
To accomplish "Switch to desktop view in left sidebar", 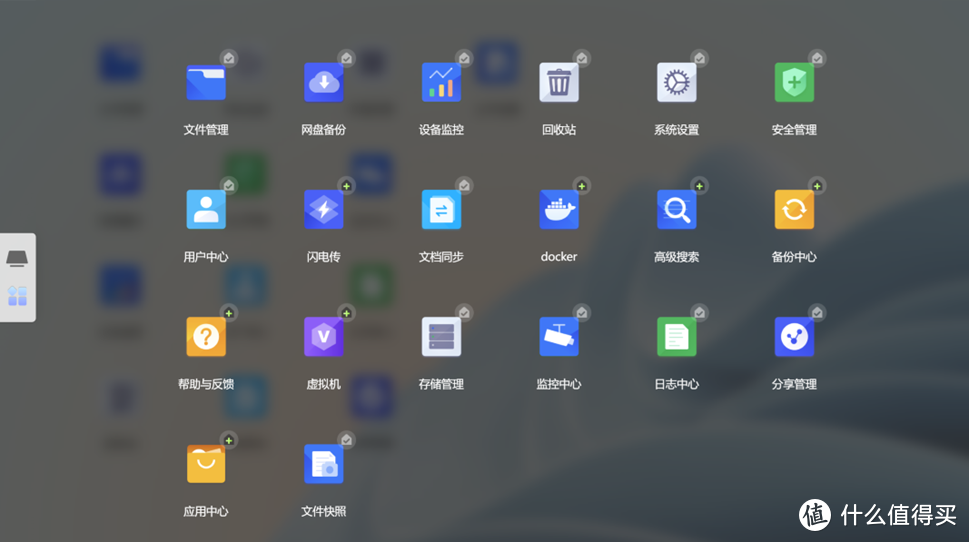I will (x=17, y=259).
